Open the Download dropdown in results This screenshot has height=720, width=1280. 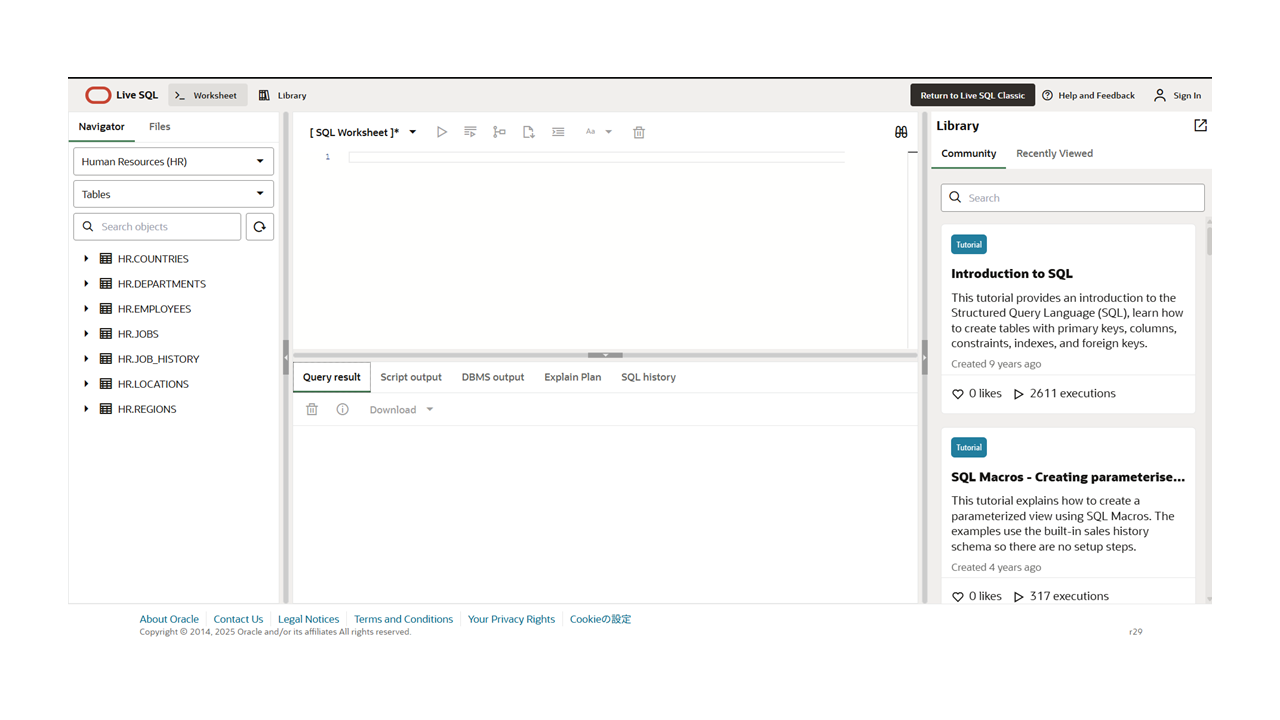pos(402,410)
